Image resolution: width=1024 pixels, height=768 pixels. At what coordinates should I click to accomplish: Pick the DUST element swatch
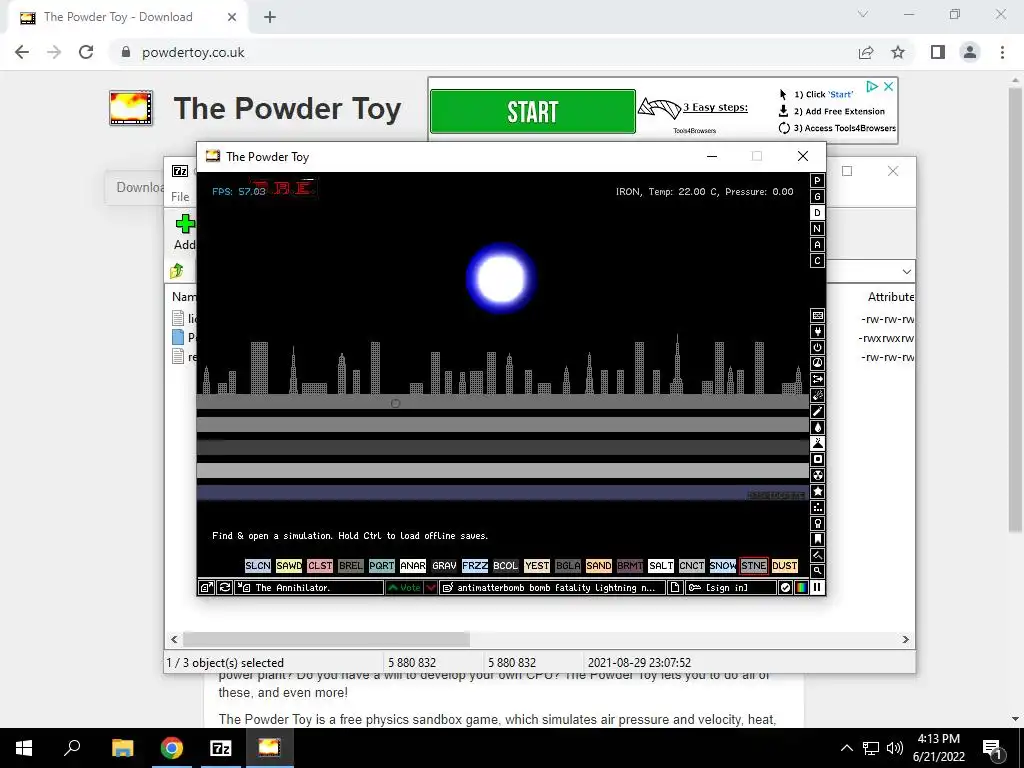[784, 566]
